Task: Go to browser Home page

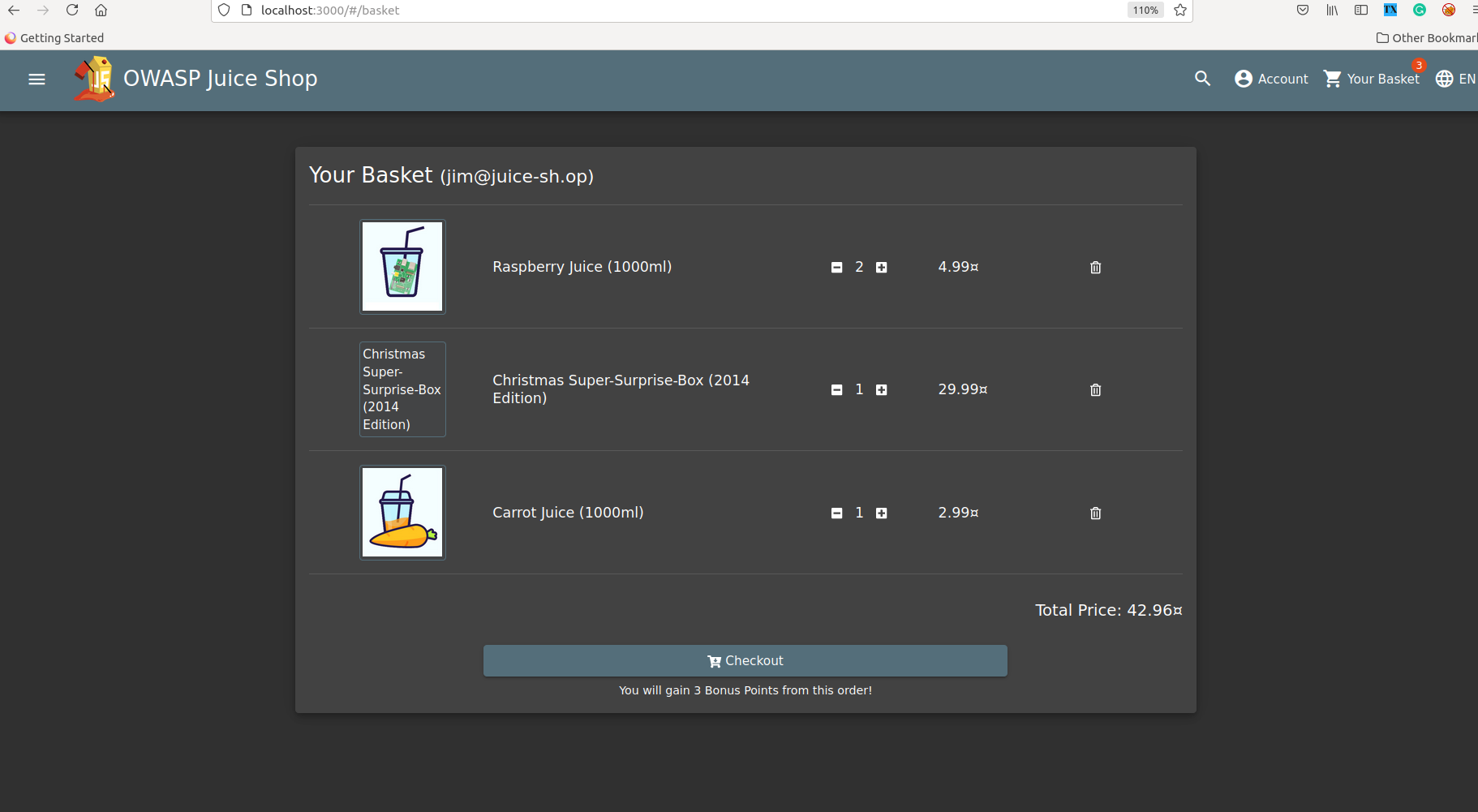Action: click(101, 11)
